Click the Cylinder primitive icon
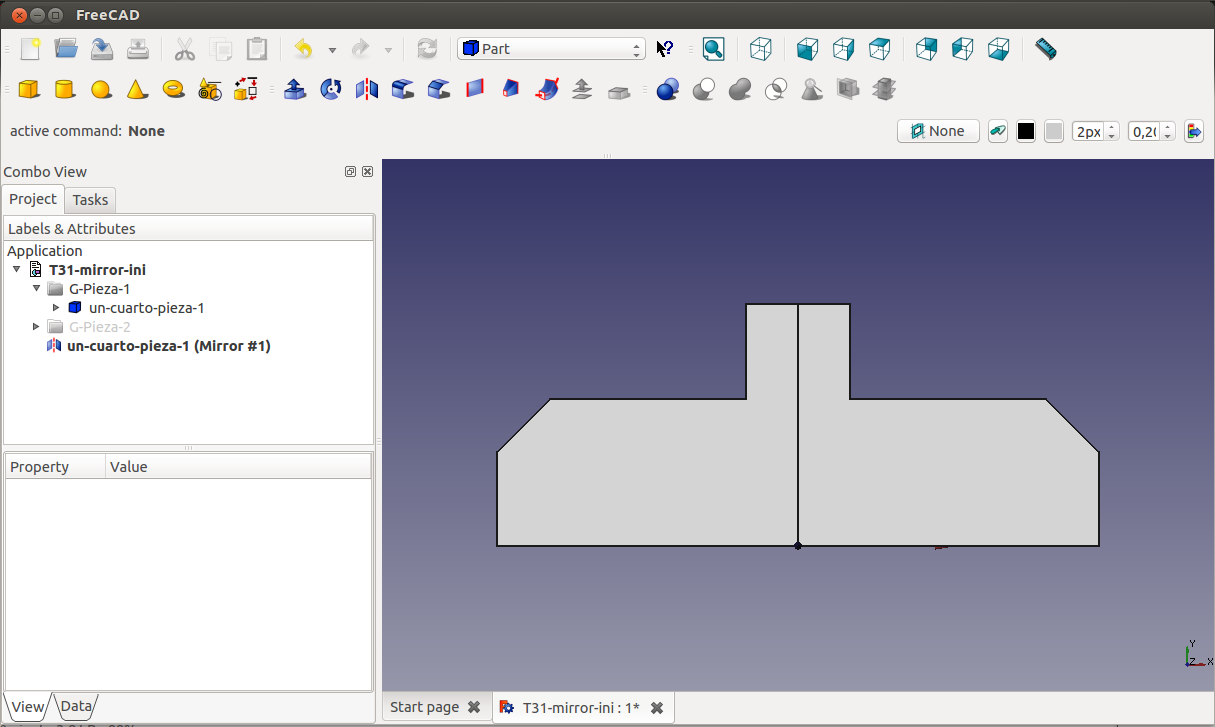The image size is (1215, 727). (x=65, y=90)
